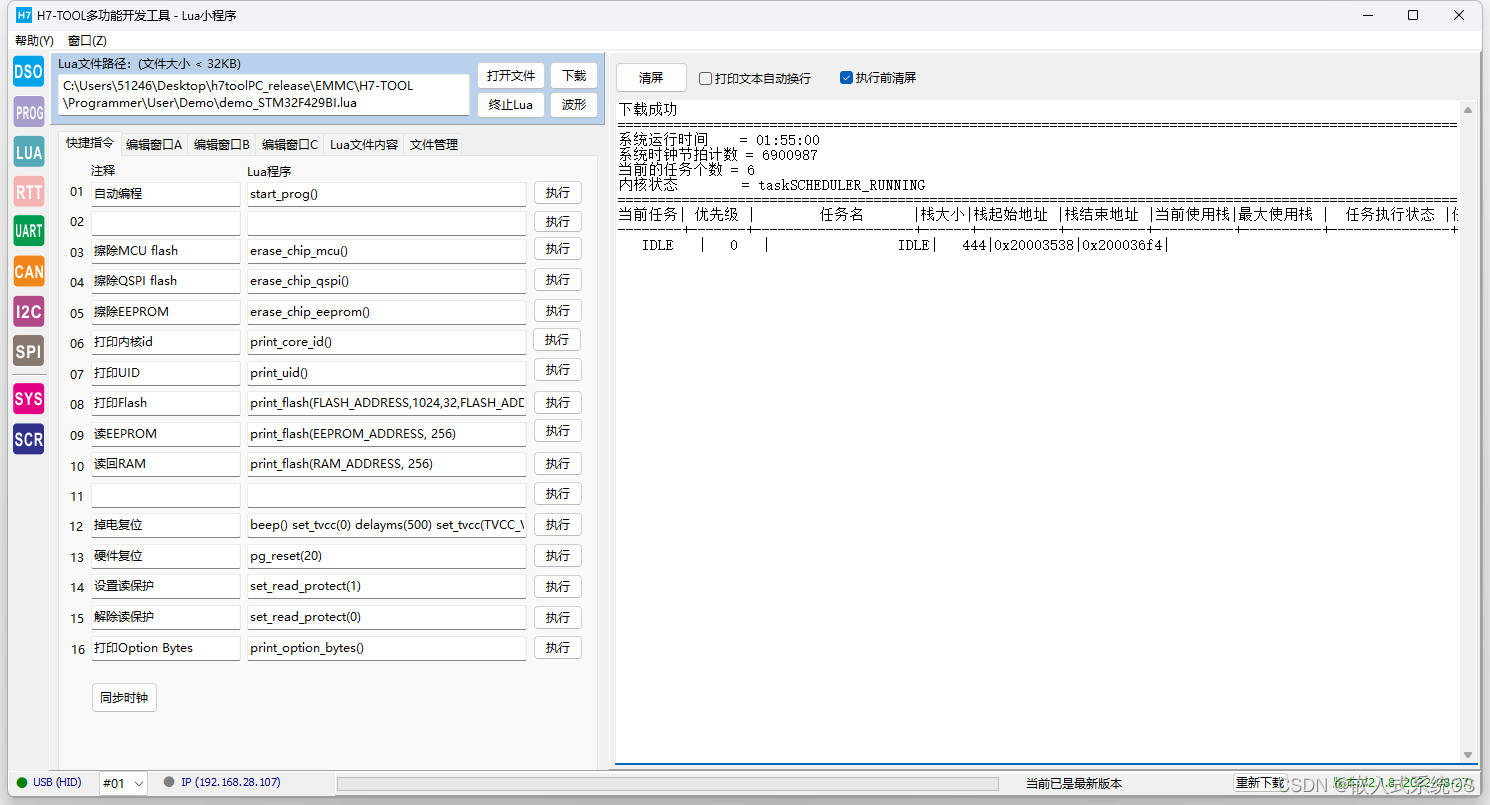Open the RTT viewer module
Image resolution: width=1490 pixels, height=805 pixels.
click(x=28, y=191)
